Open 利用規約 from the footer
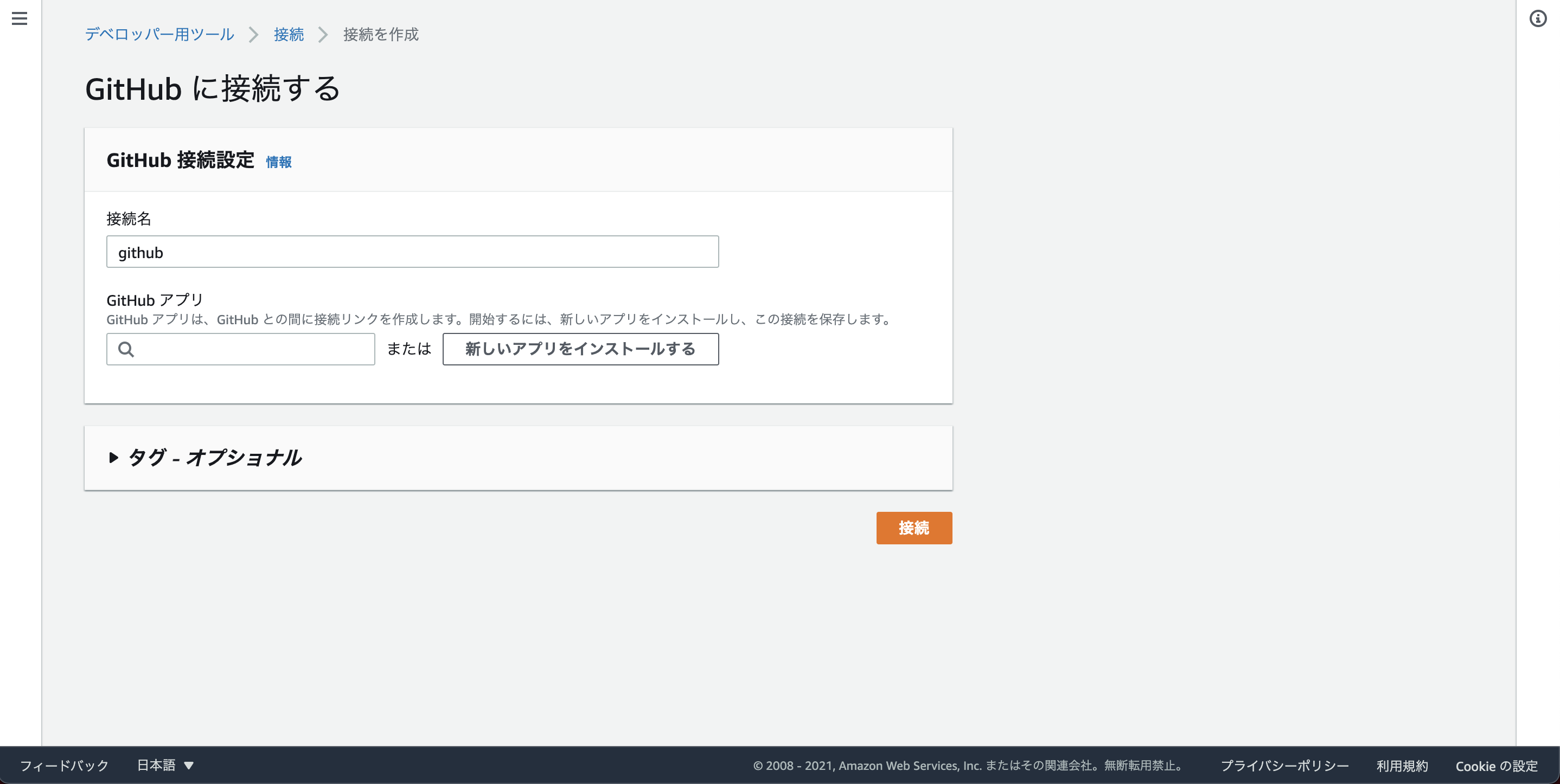The width and height of the screenshot is (1560, 784). point(1402,765)
